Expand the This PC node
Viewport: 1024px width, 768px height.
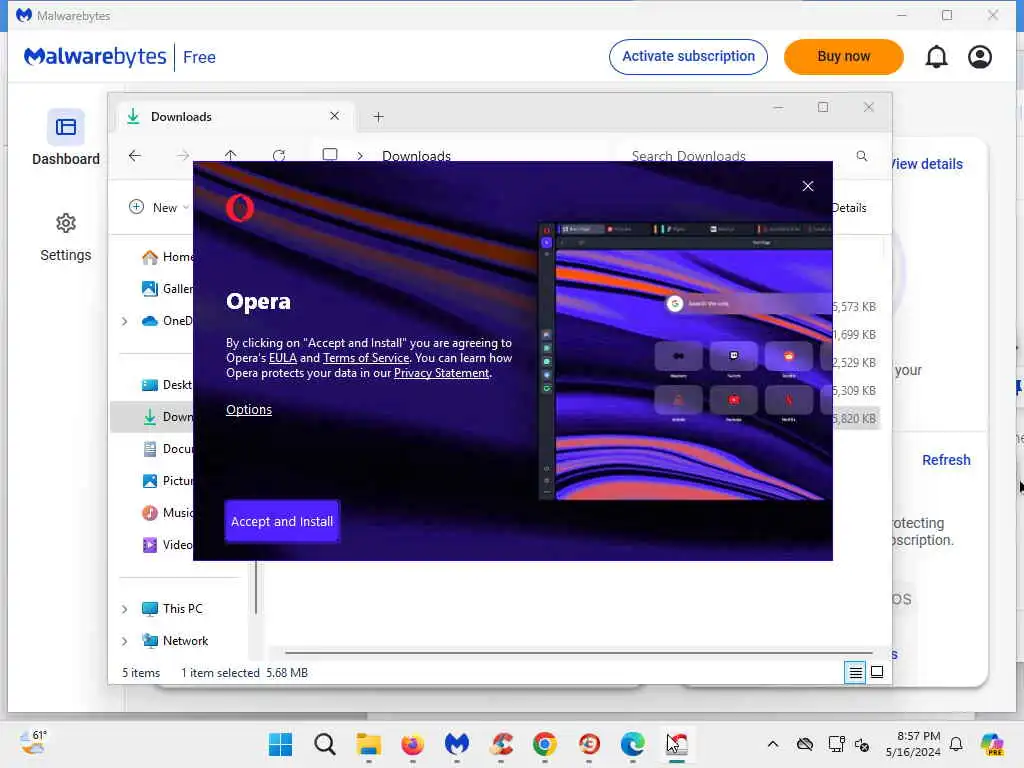point(124,609)
